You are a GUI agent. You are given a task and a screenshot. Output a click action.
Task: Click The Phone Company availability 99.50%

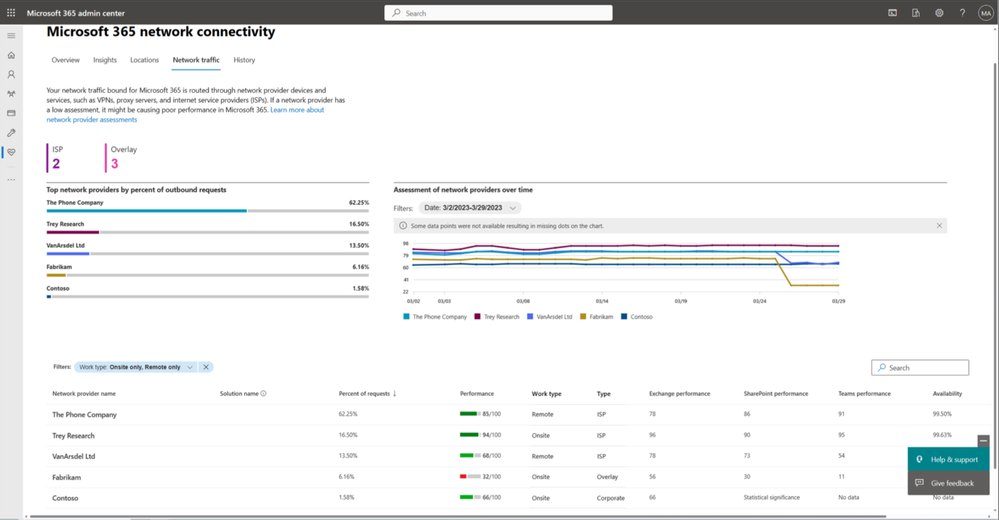coord(942,414)
